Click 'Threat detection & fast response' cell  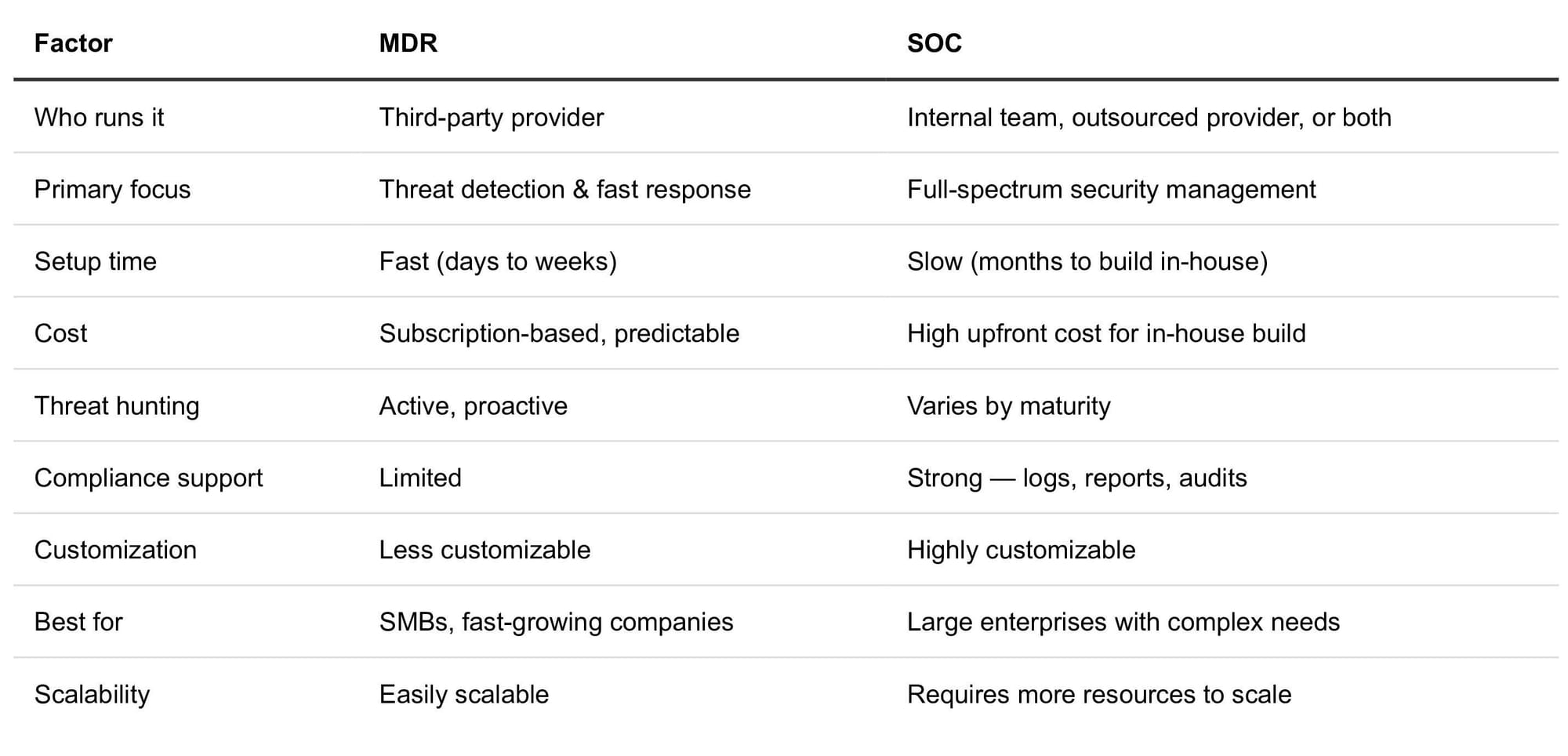pos(564,190)
